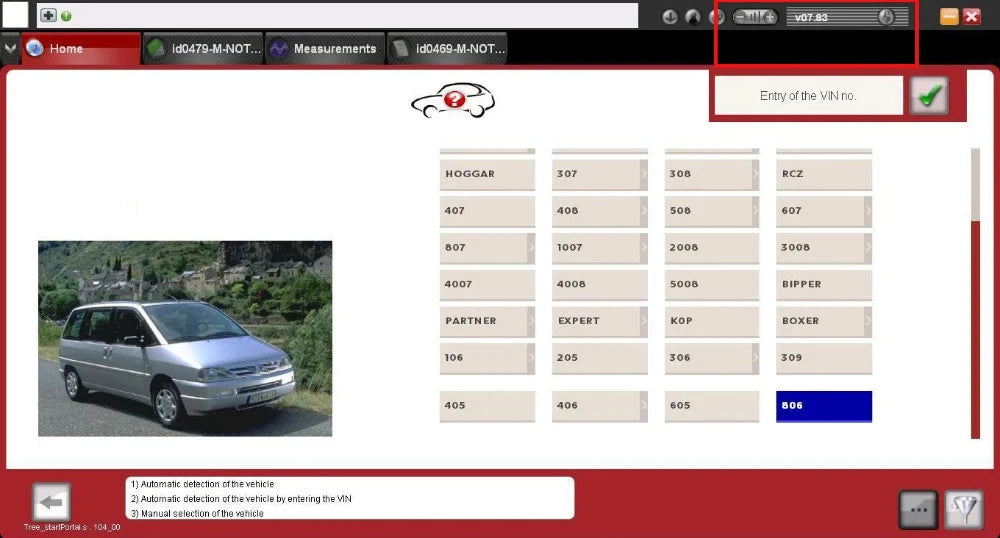
Task: Click the unknown vehicle question-mark car icon
Action: pos(453,100)
